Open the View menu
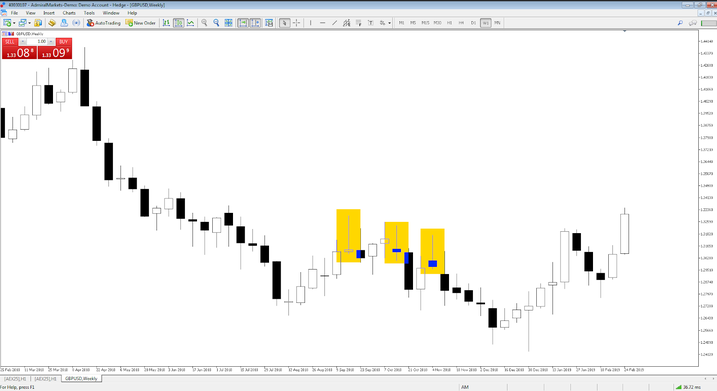This screenshot has width=717, height=391. 31,13
